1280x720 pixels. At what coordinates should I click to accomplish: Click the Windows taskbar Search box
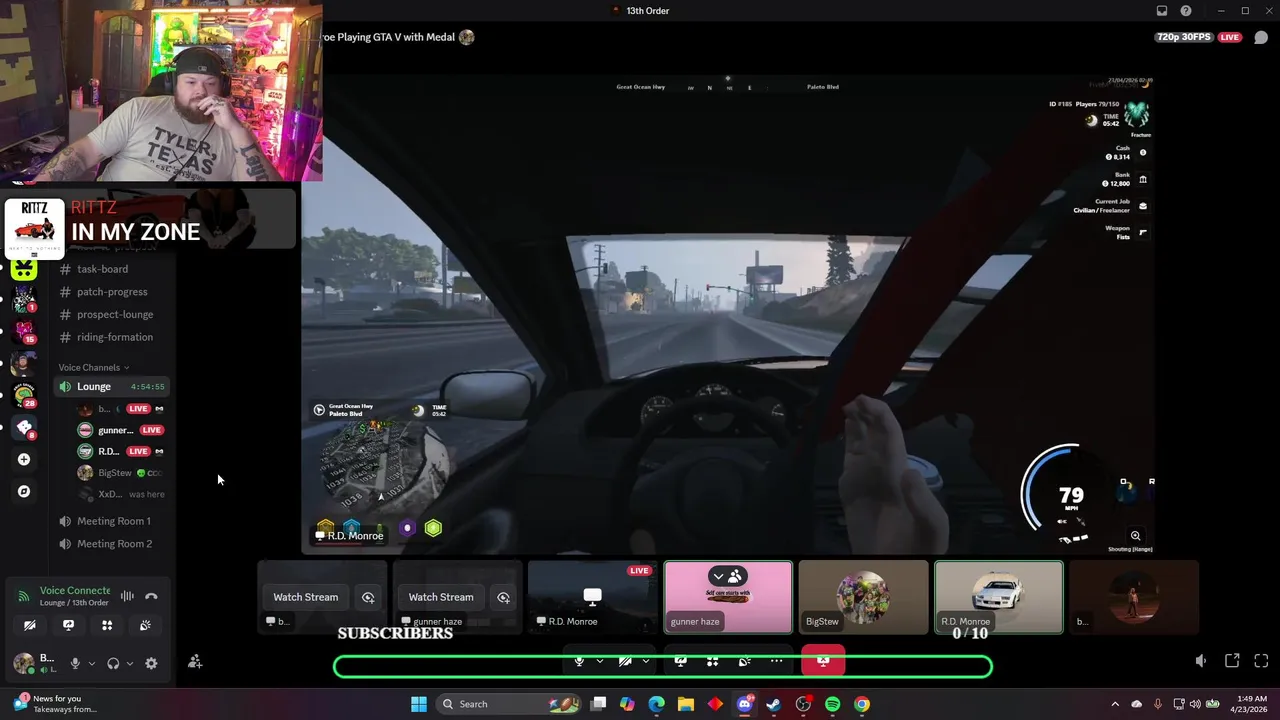510,704
